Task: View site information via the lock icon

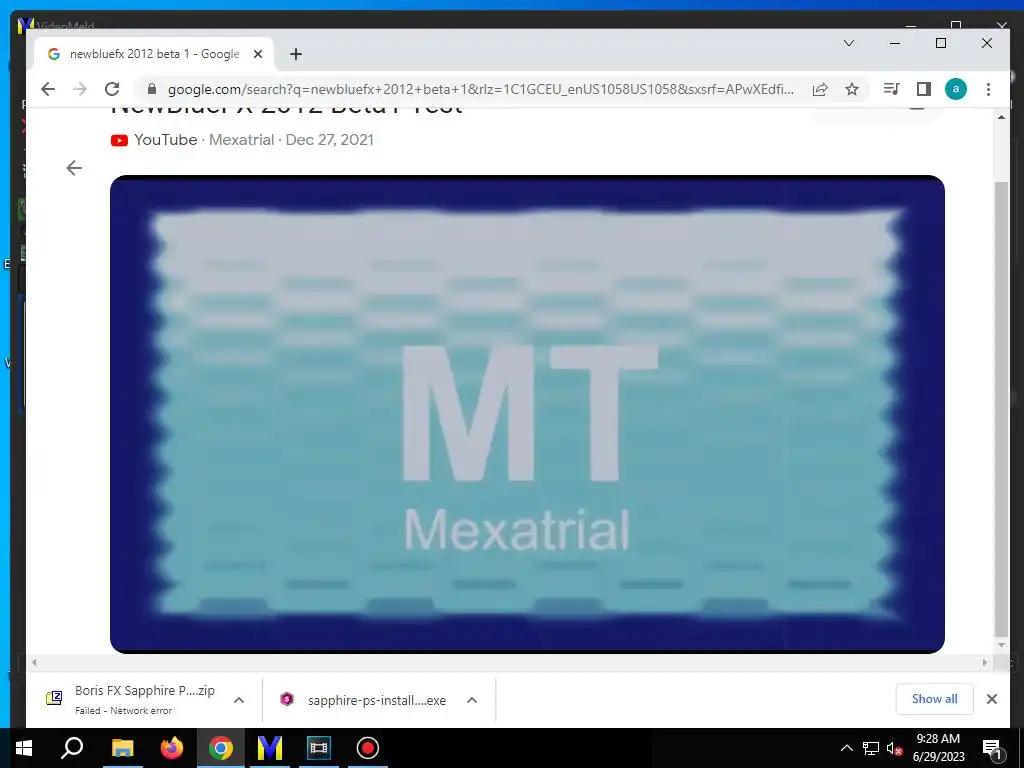Action: coord(152,89)
